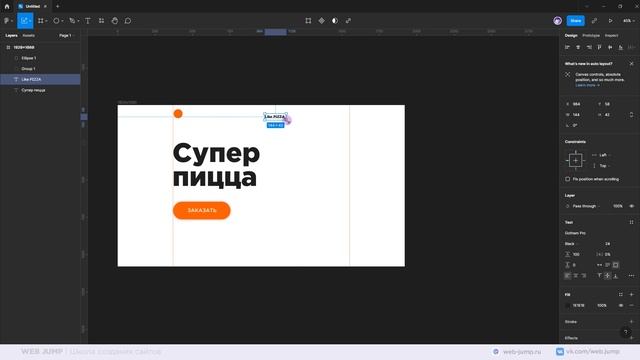Viewport: 640px width, 360px height.
Task: Switch to the Prototype tab
Action: click(591, 36)
